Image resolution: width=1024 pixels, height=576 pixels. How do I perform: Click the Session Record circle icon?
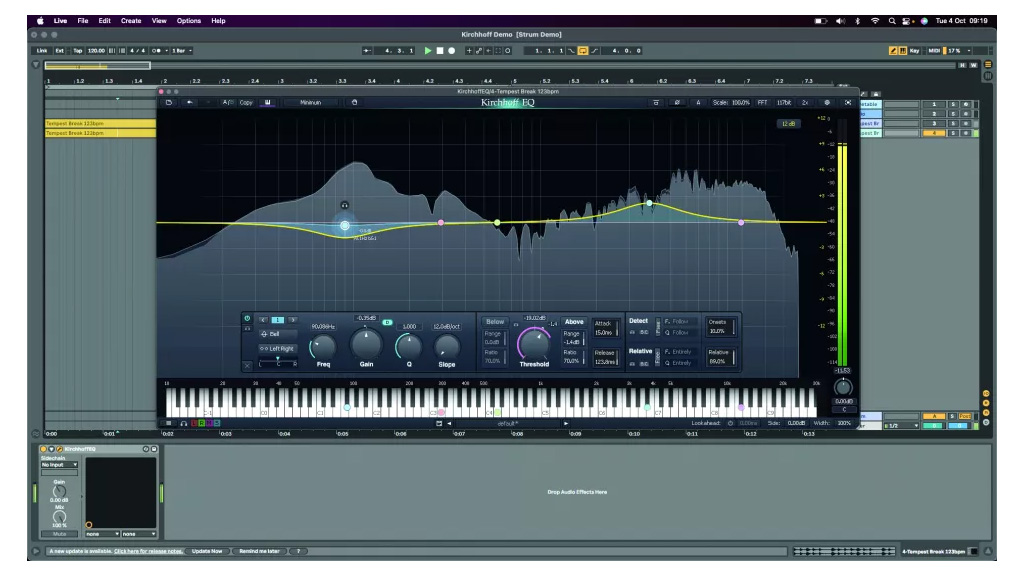507,50
